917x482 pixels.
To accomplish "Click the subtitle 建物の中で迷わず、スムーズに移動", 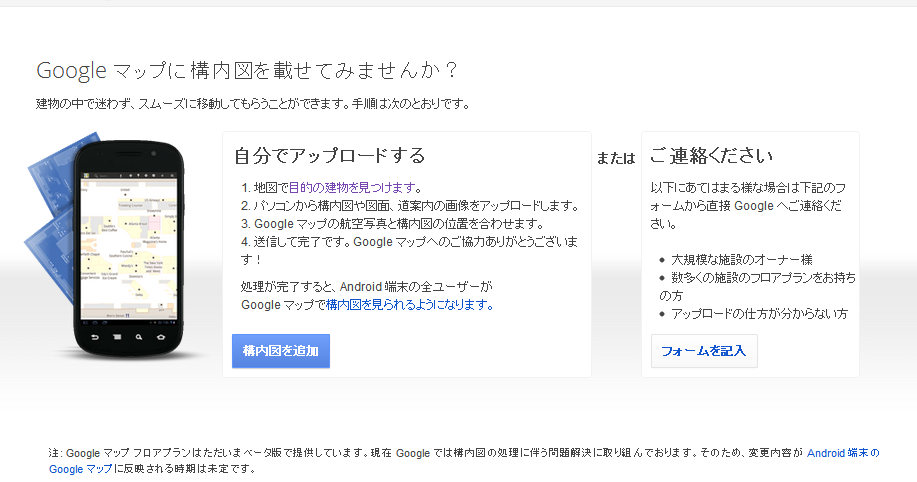I will [x=253, y=104].
